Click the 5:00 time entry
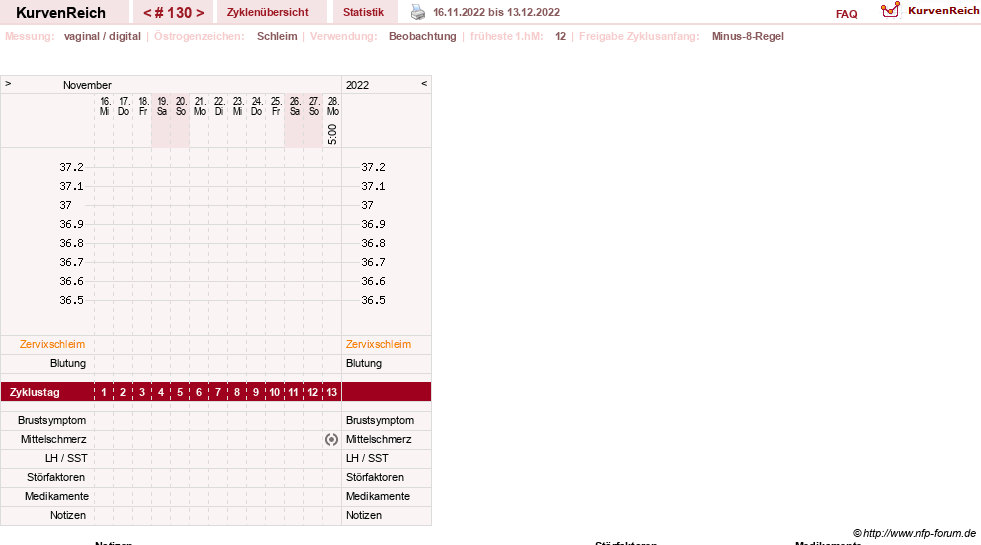 coord(332,134)
